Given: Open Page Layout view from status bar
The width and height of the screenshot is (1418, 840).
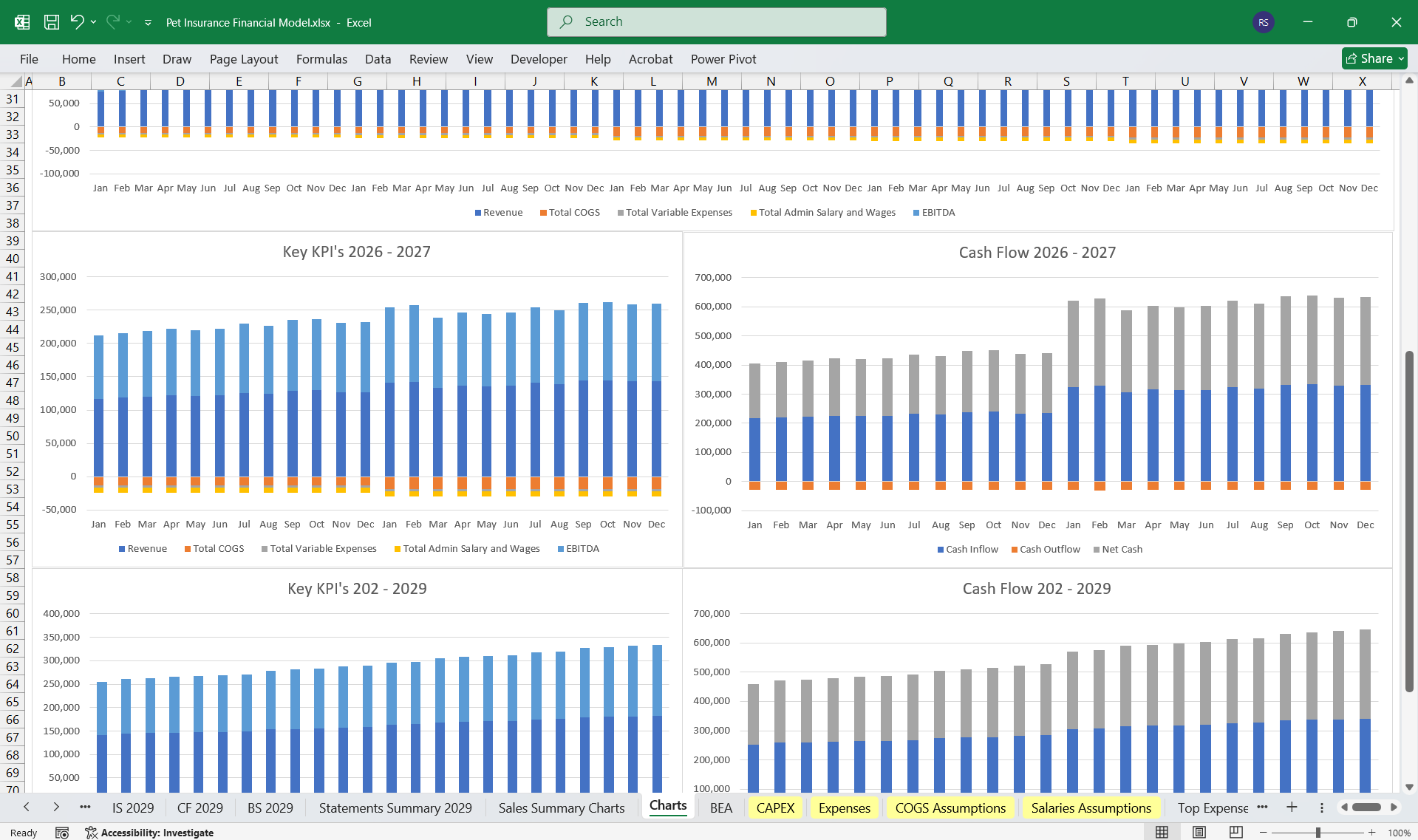Looking at the screenshot, I should click(1197, 832).
